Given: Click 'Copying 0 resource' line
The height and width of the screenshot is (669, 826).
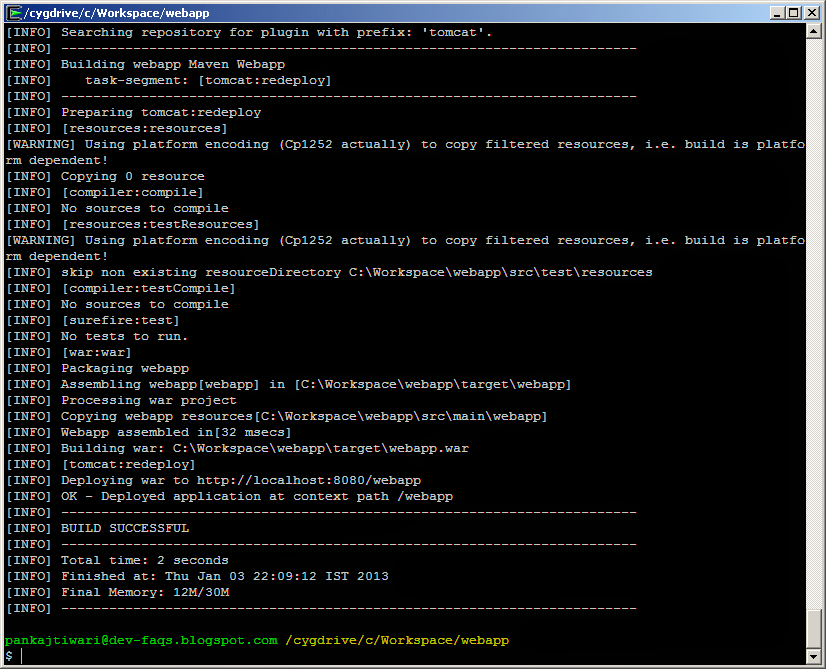Looking at the screenshot, I should [105, 176].
